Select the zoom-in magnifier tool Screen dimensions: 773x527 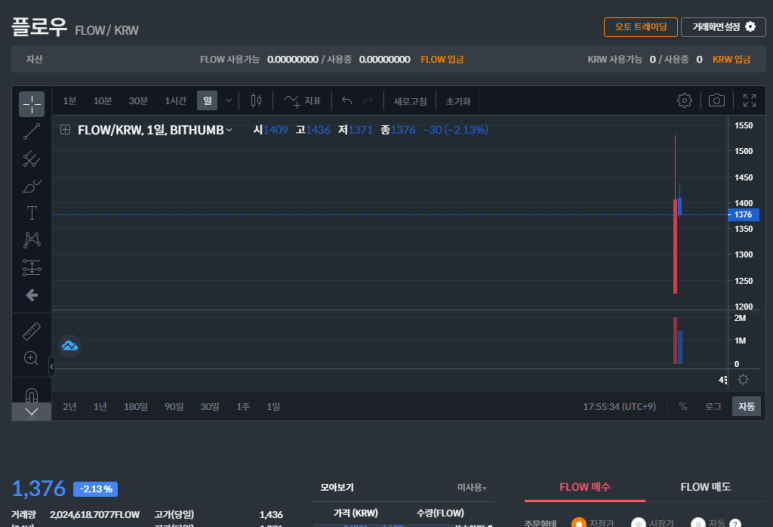click(32, 358)
